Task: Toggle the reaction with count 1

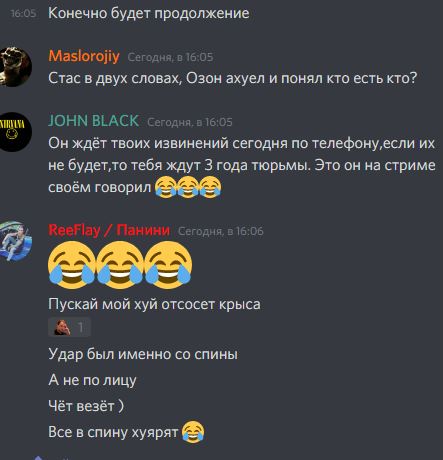Action: [x=69, y=327]
